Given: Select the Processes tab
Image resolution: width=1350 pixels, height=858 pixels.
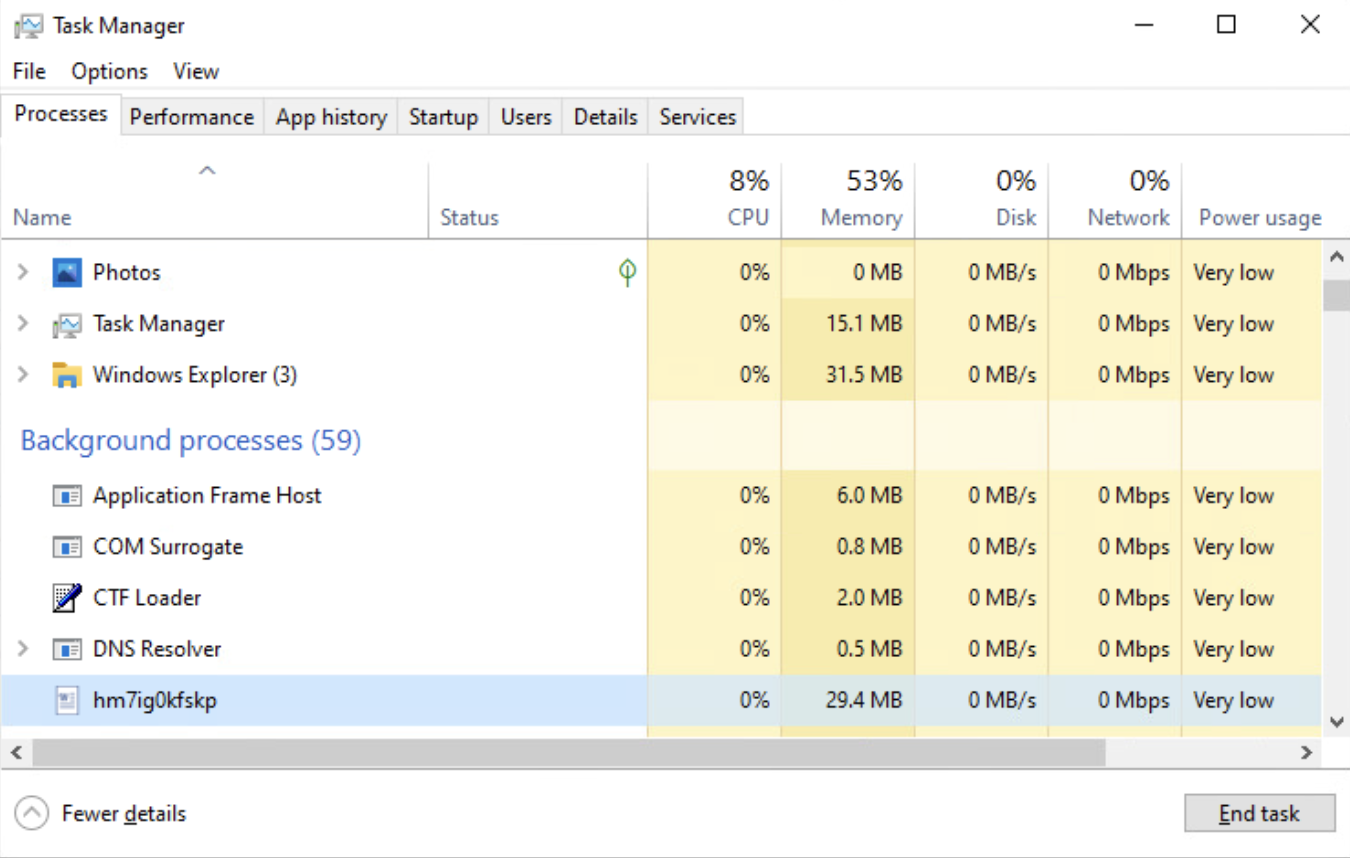Looking at the screenshot, I should click(x=61, y=114).
